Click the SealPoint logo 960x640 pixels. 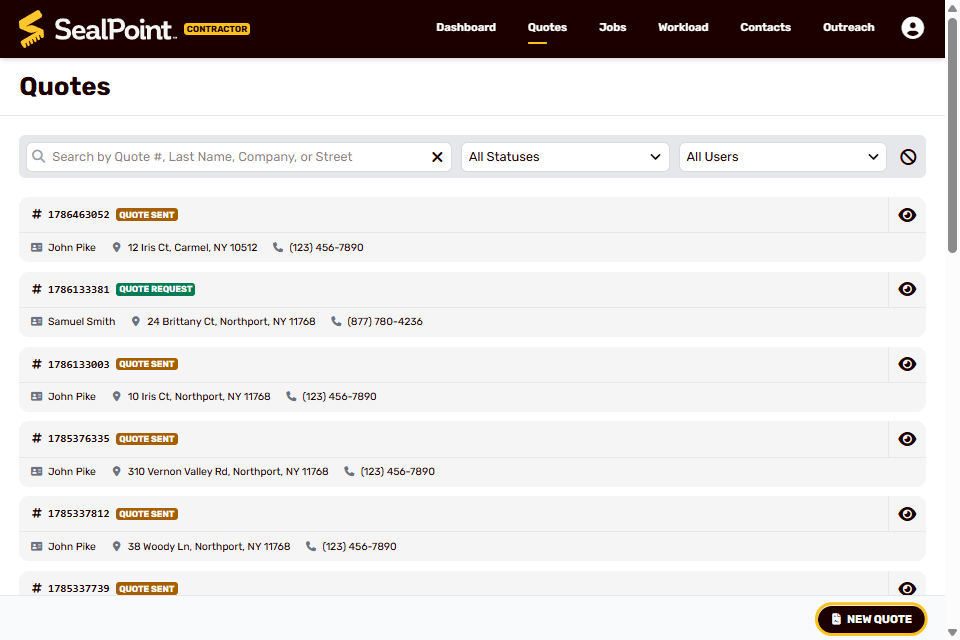tap(97, 29)
